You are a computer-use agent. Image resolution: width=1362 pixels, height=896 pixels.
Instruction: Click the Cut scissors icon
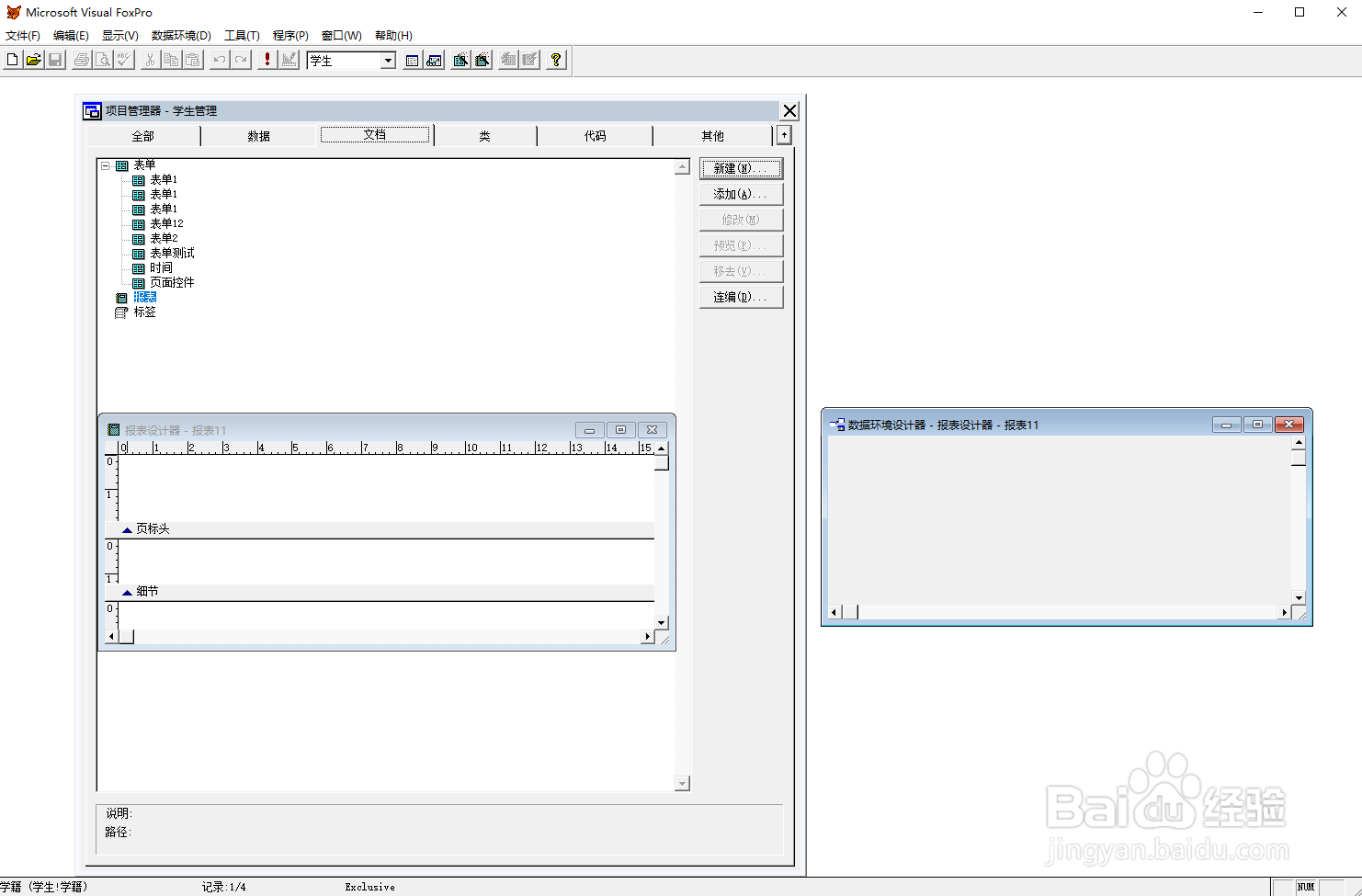pyautogui.click(x=150, y=60)
